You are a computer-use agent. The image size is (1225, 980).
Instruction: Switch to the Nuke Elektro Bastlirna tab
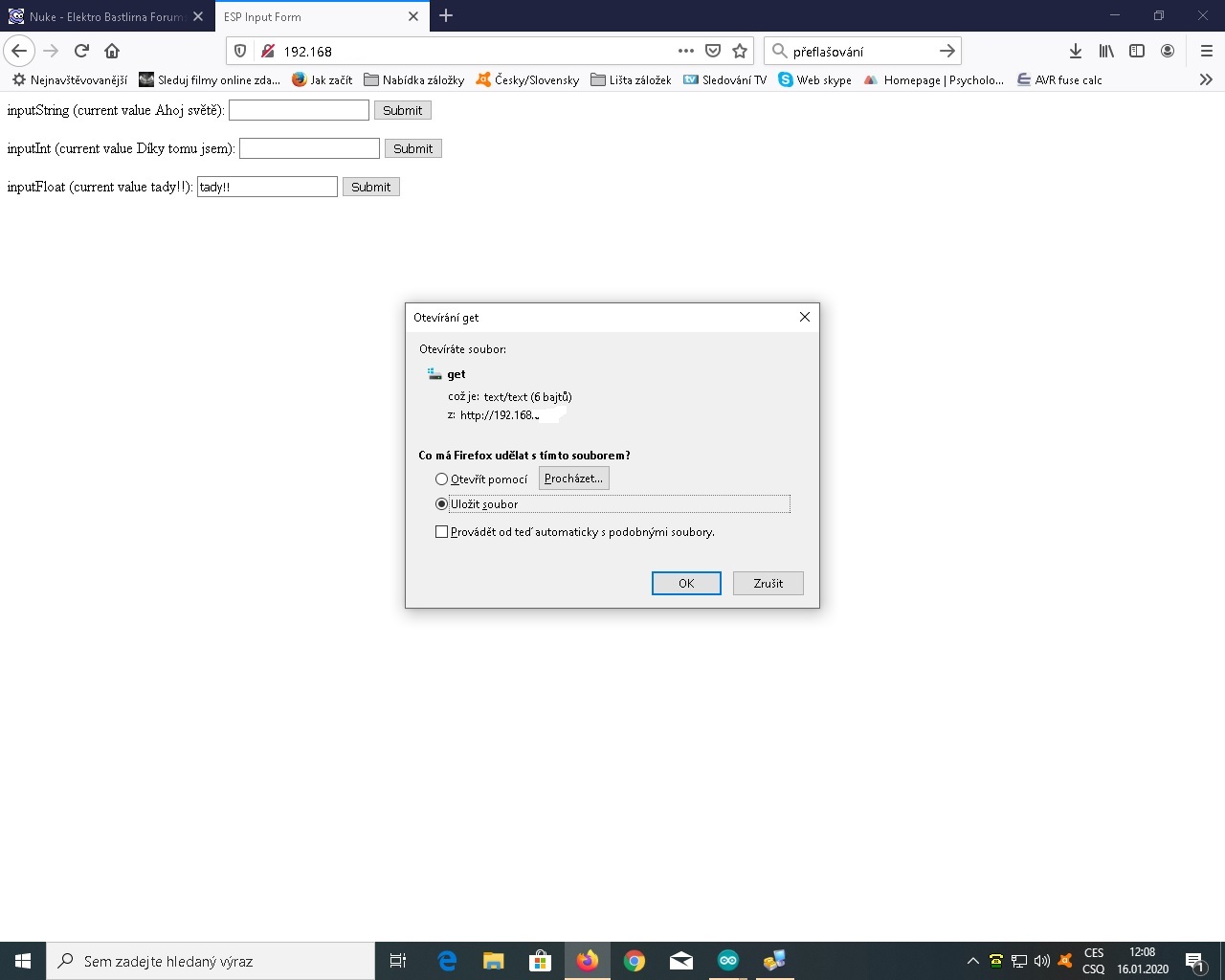pyautogui.click(x=105, y=16)
